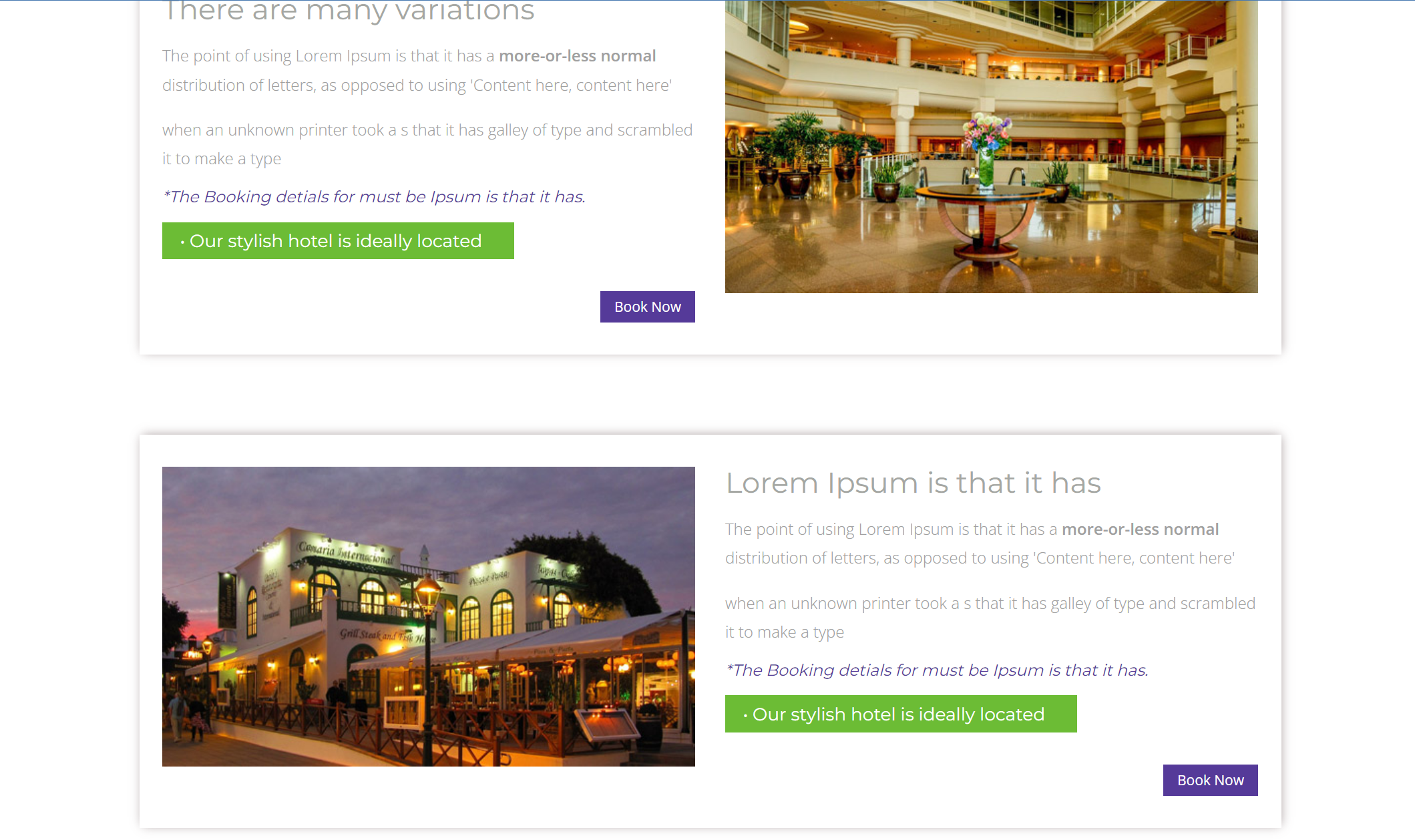Click the paragraph about the unknown printer on top

click(x=426, y=144)
